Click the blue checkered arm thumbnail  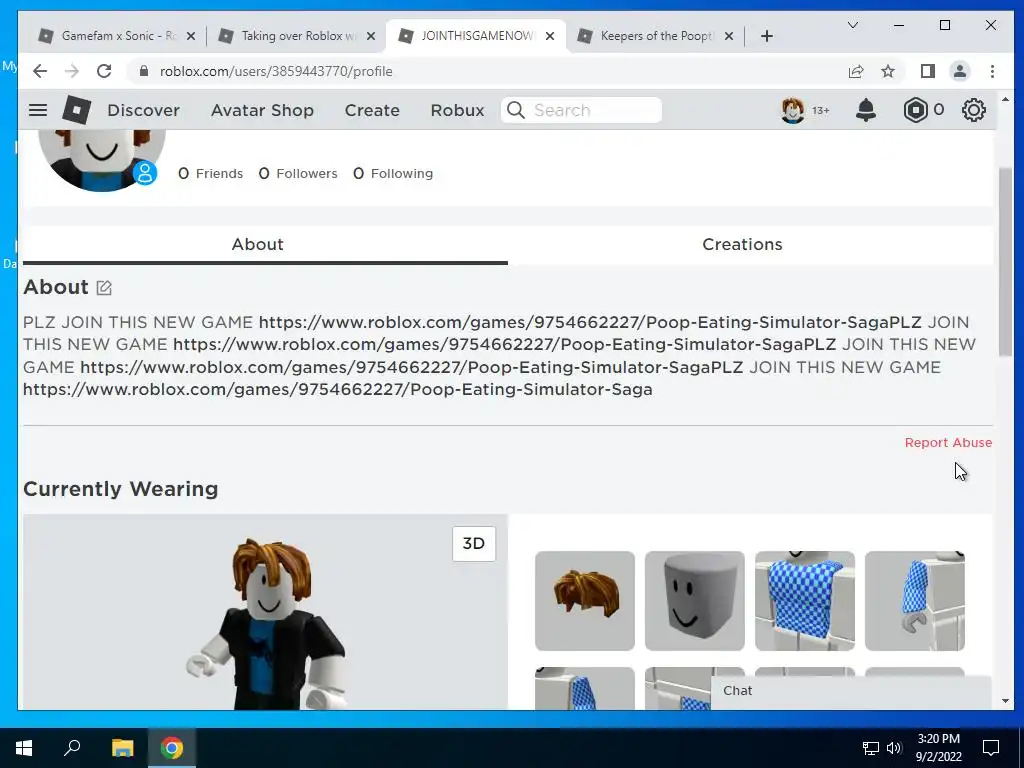[x=914, y=601]
